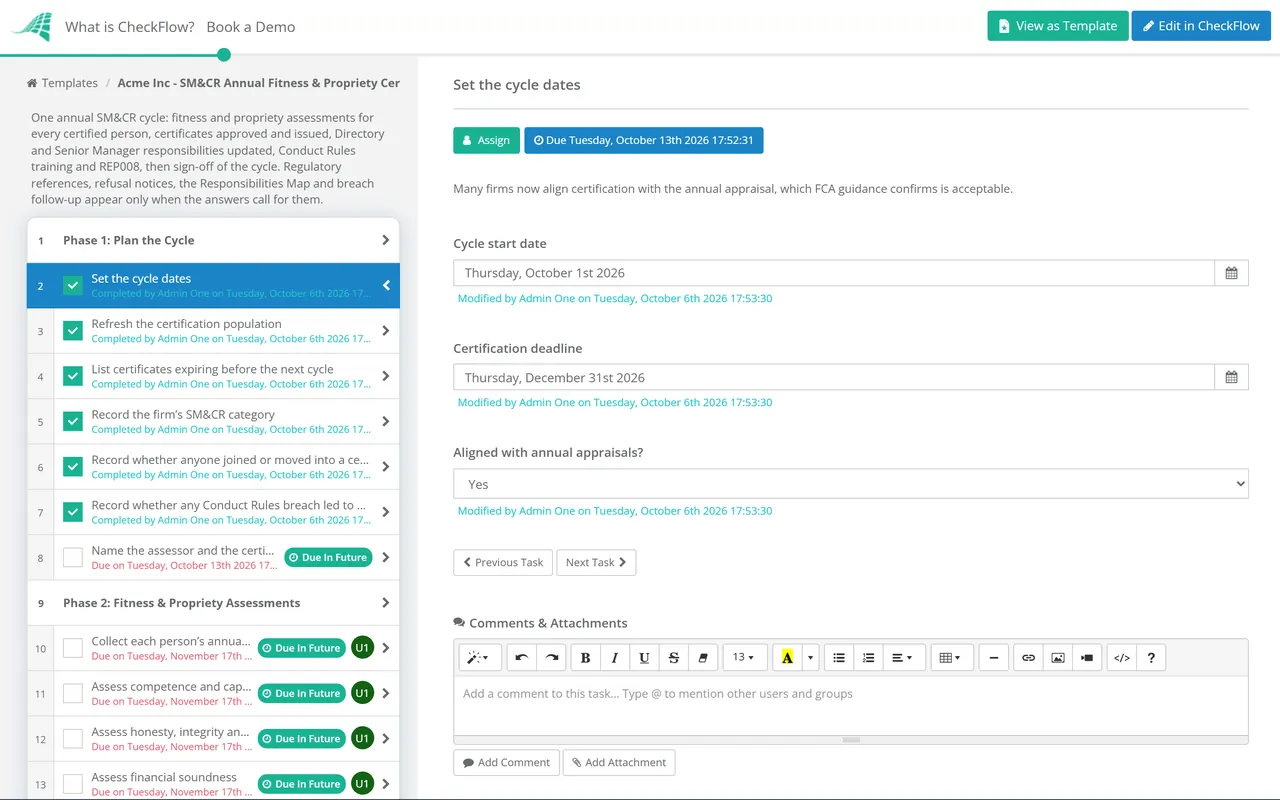Redo the comment edit
Image resolution: width=1280 pixels, height=800 pixels.
[551, 657]
